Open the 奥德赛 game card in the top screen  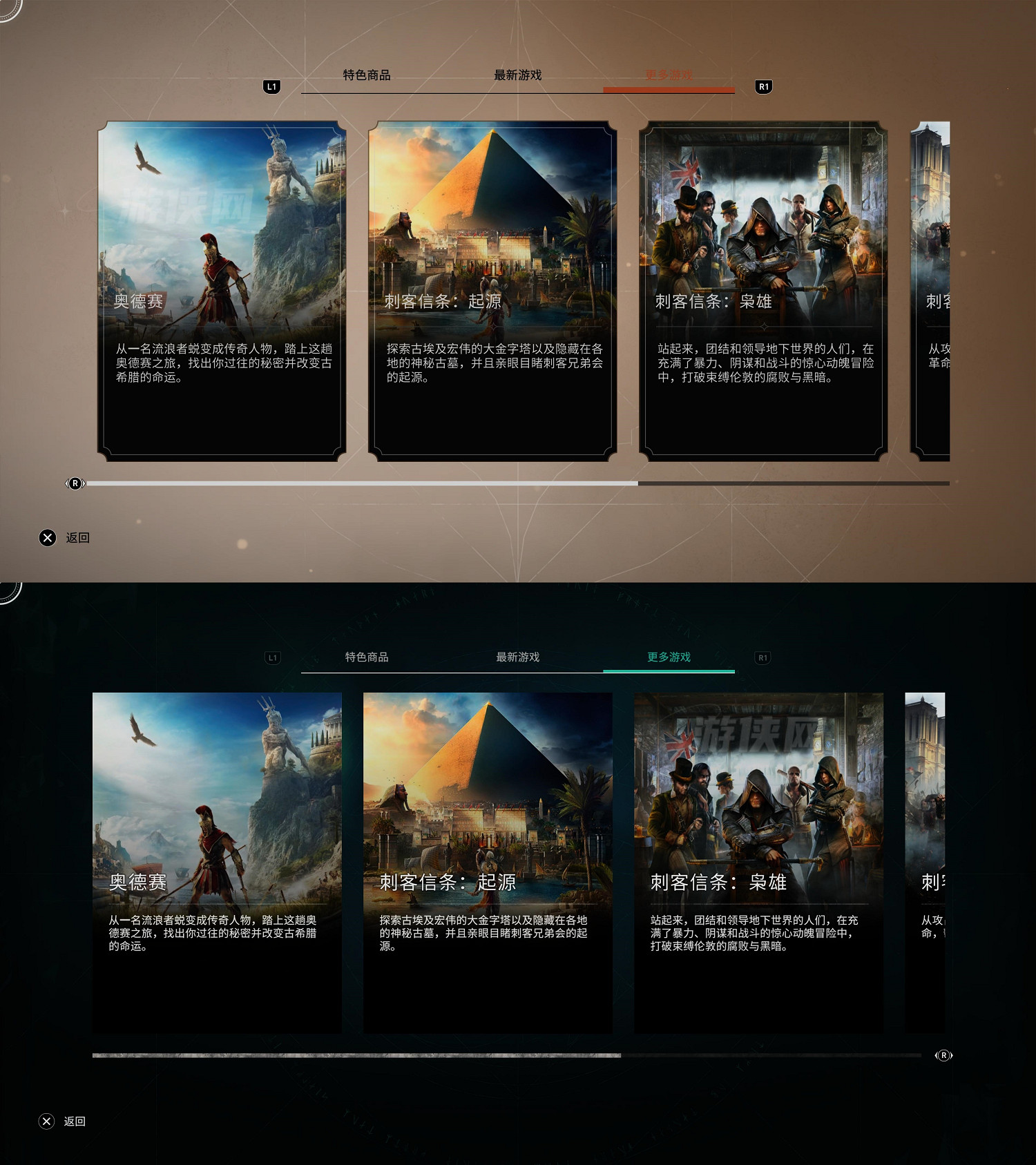pyautogui.click(x=222, y=291)
